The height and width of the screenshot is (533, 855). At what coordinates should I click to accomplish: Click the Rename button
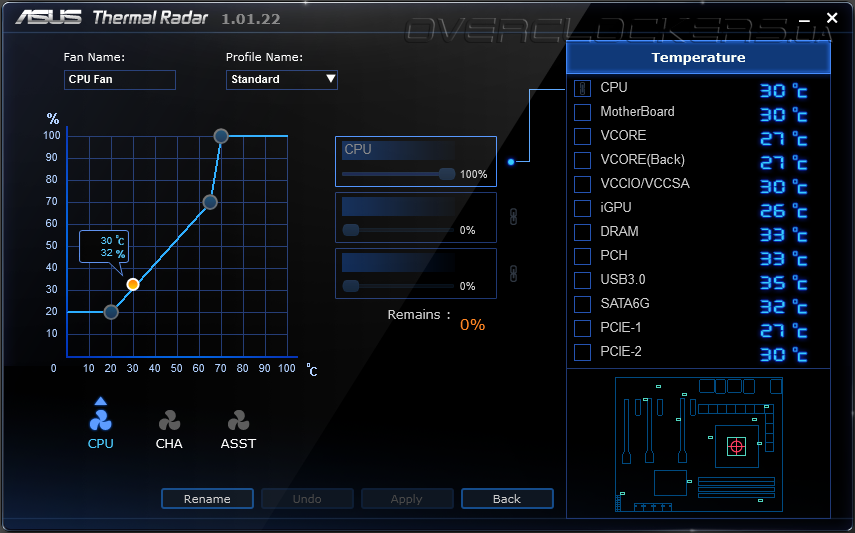(207, 499)
